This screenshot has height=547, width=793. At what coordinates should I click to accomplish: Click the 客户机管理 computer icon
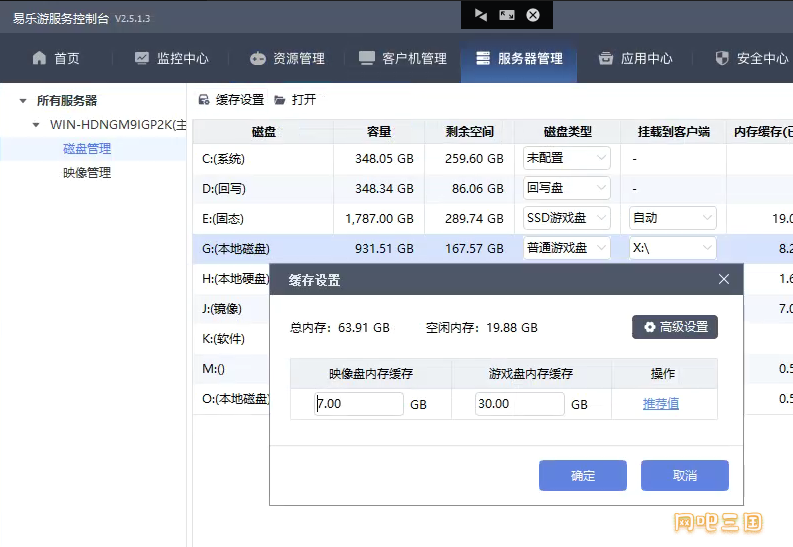(367, 58)
